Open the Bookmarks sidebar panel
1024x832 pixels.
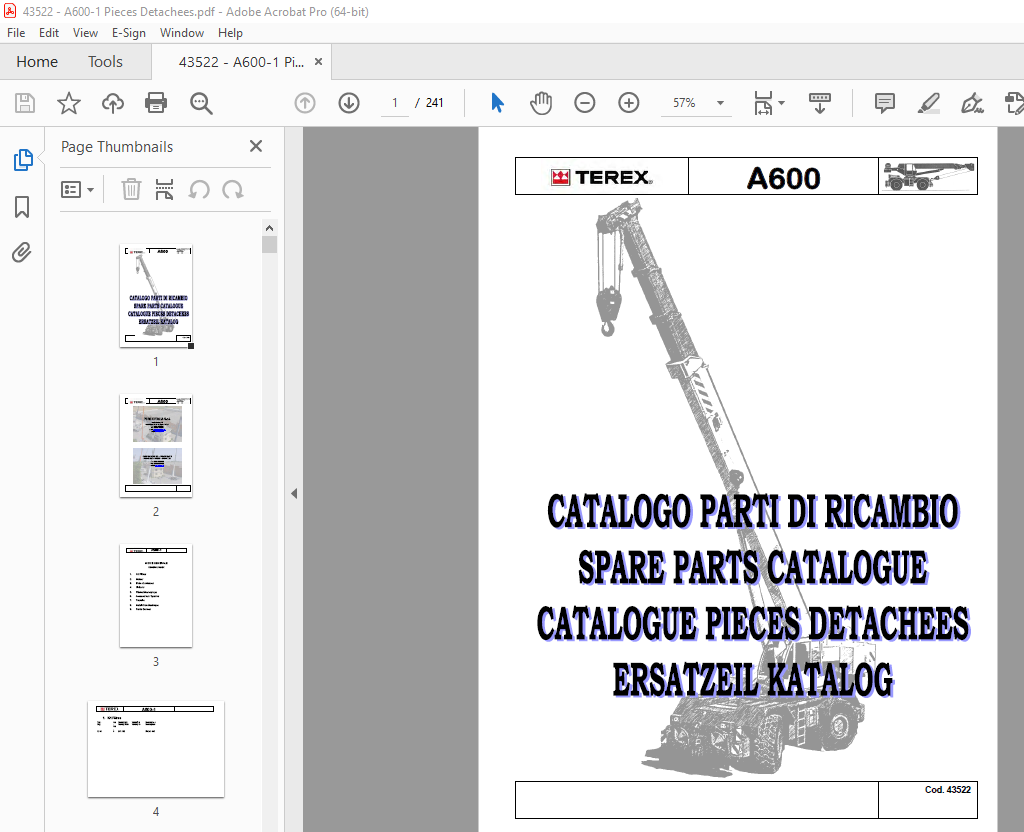point(22,207)
